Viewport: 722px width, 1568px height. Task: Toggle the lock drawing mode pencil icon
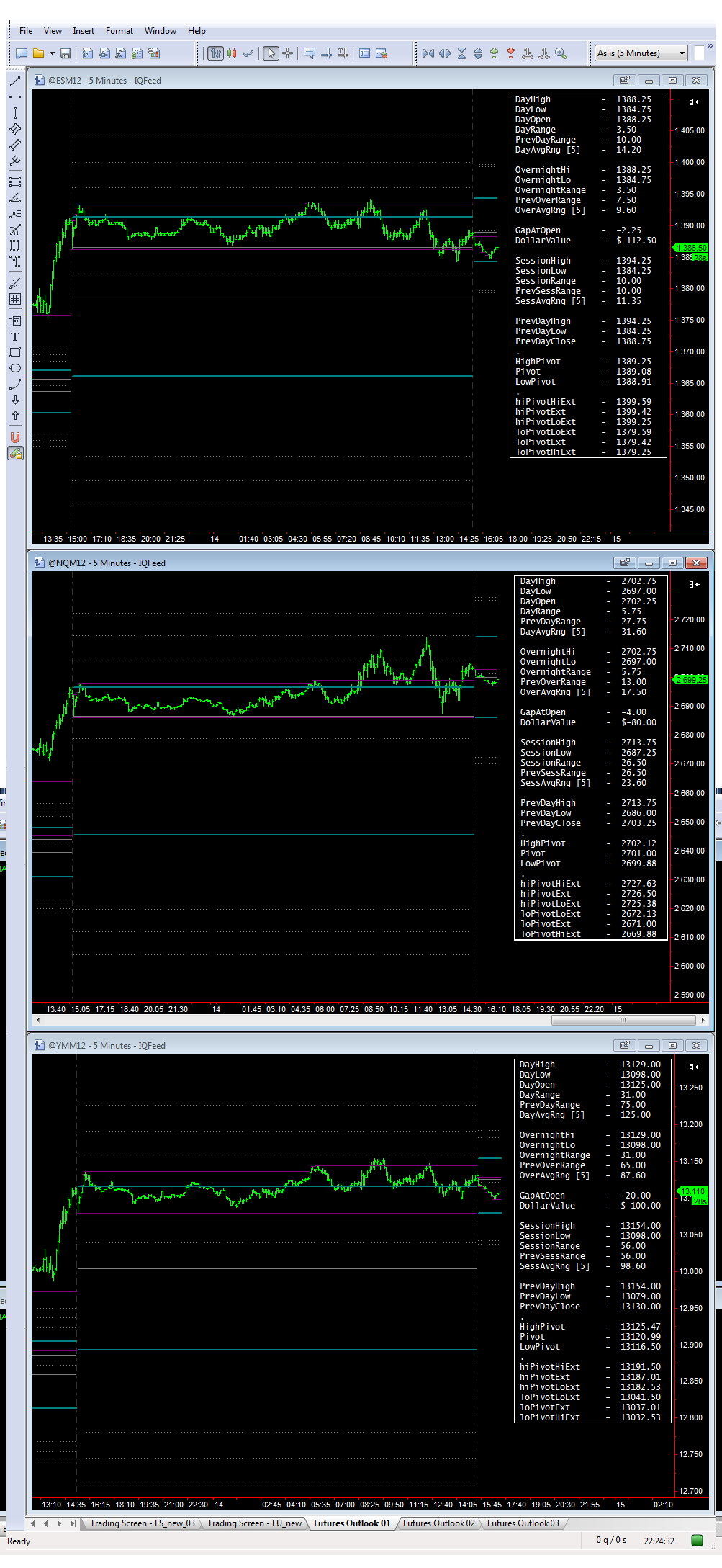click(14, 453)
